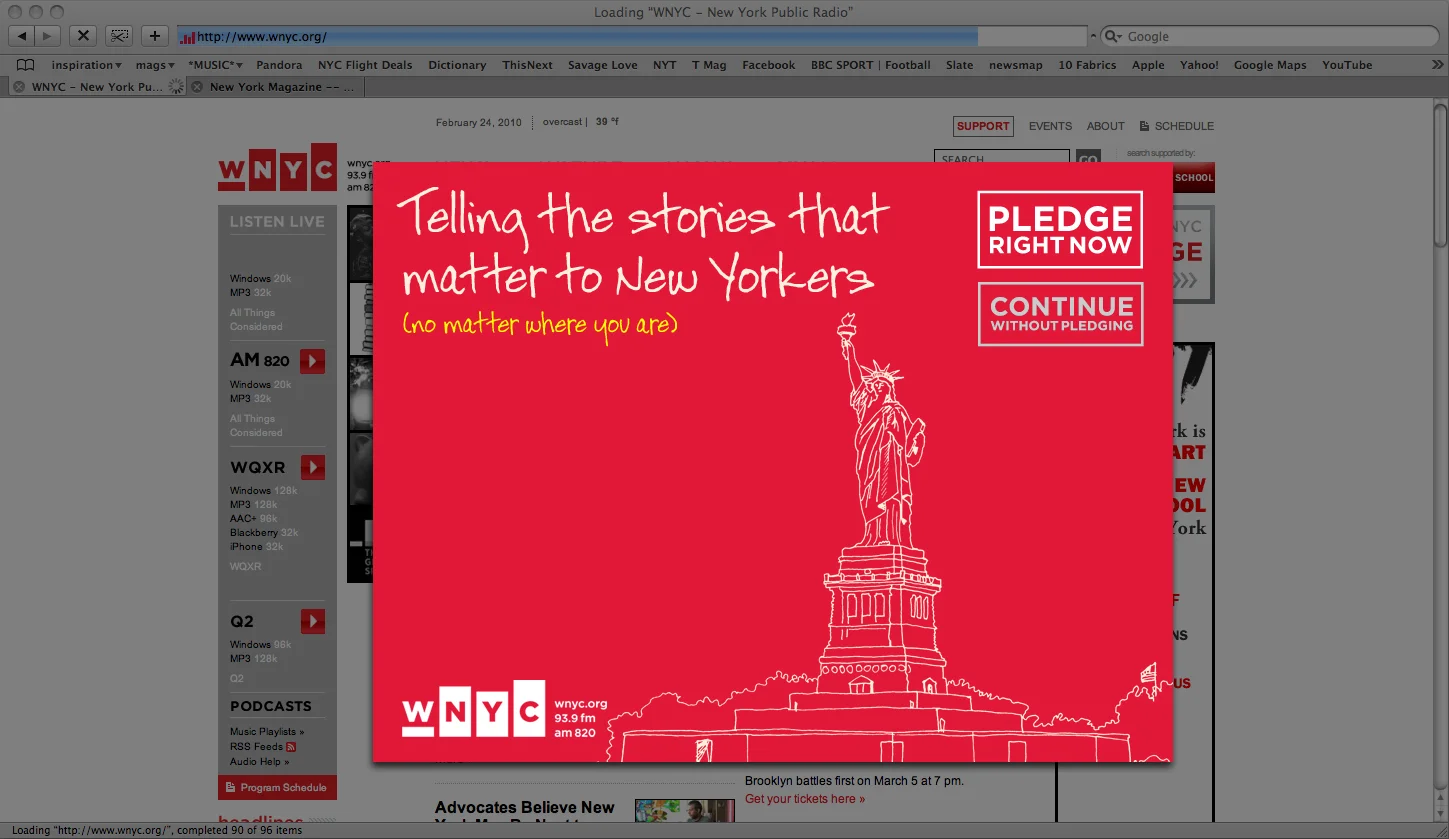Image resolution: width=1449 pixels, height=839 pixels.
Task: Click the Program Schedule page icon
Action: [230, 788]
